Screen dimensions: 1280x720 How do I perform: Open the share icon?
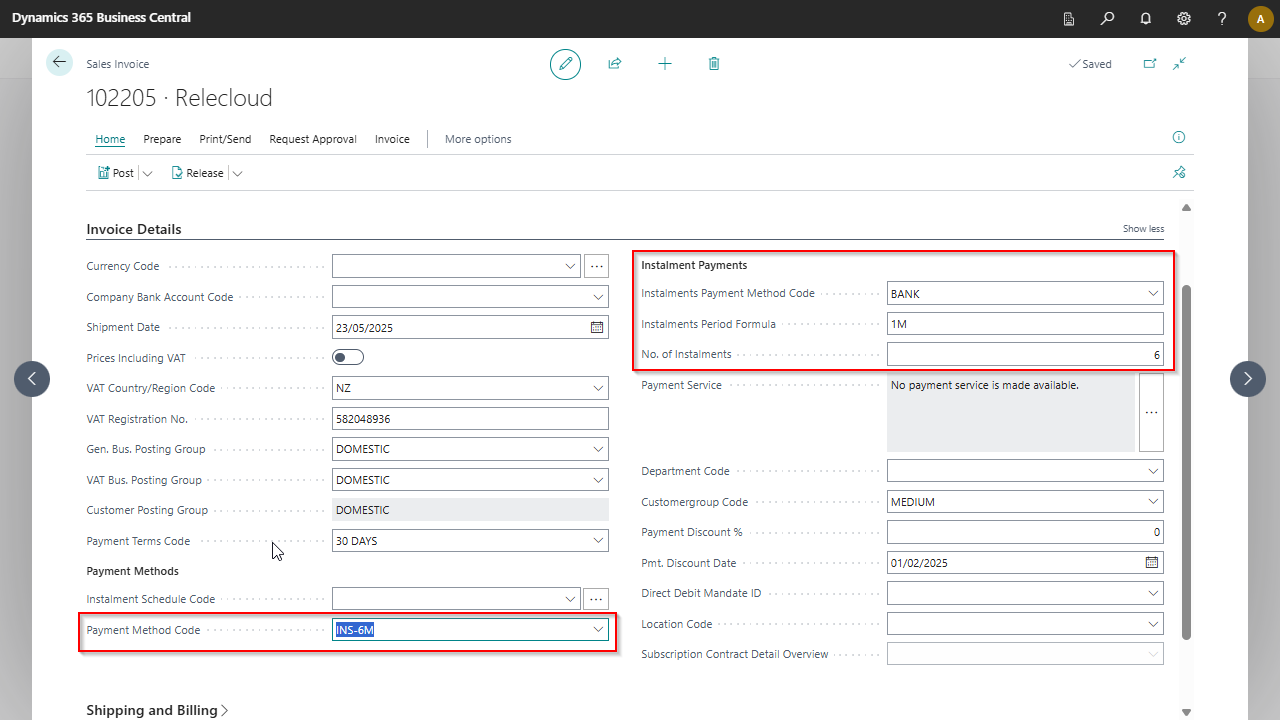(x=615, y=64)
